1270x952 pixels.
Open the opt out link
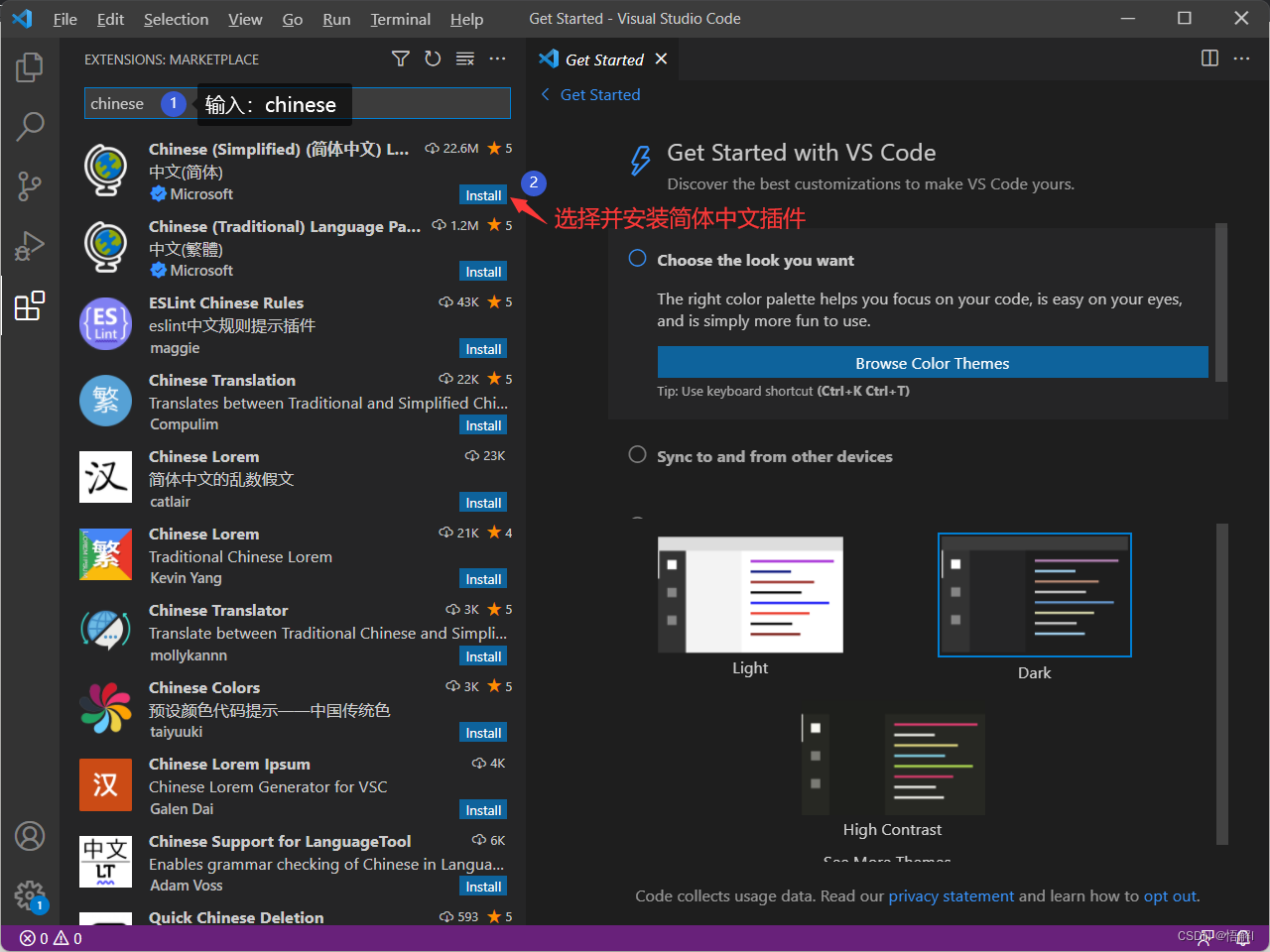[x=1170, y=895]
